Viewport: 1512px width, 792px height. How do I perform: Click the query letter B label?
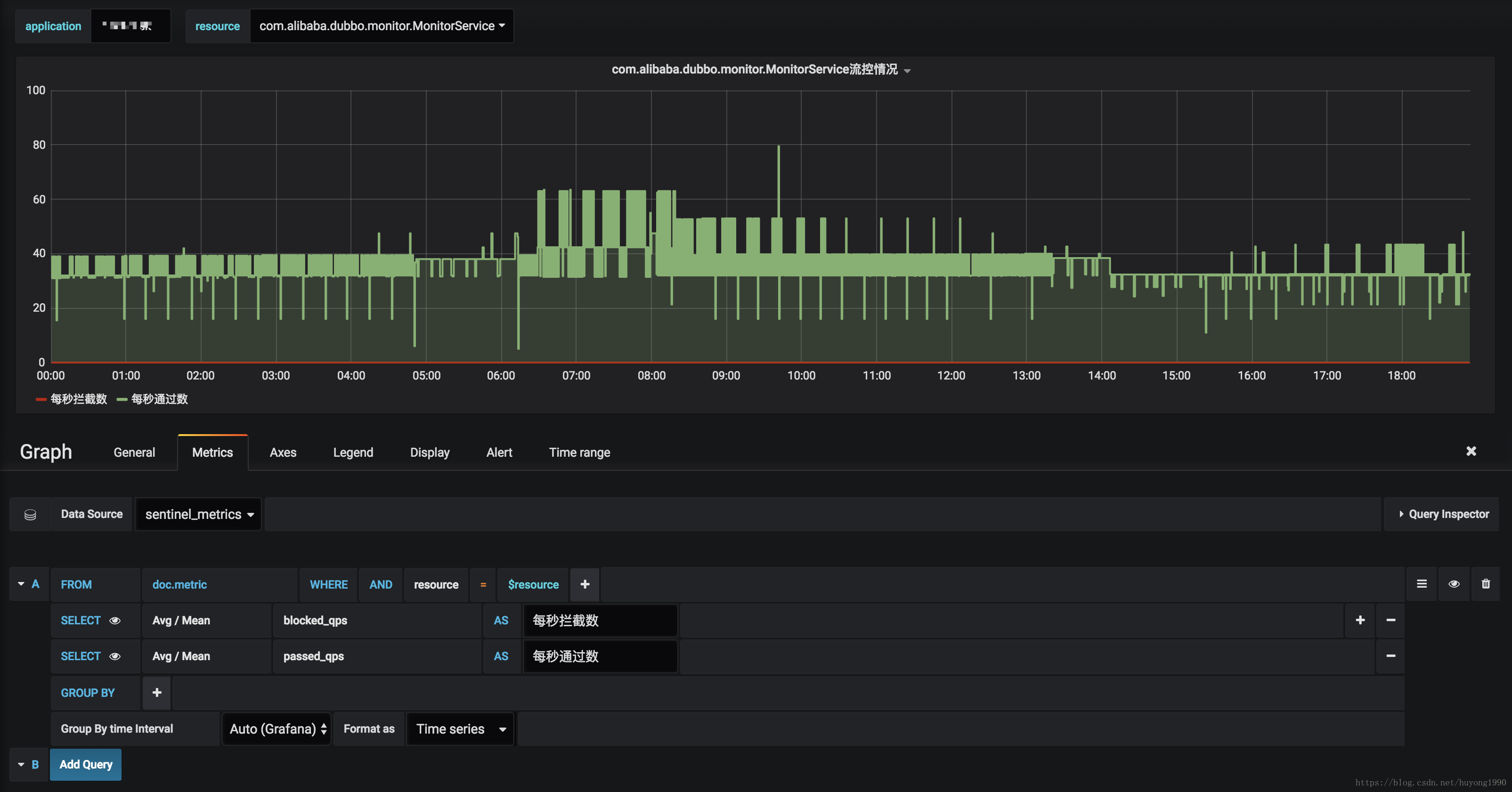[x=35, y=764]
